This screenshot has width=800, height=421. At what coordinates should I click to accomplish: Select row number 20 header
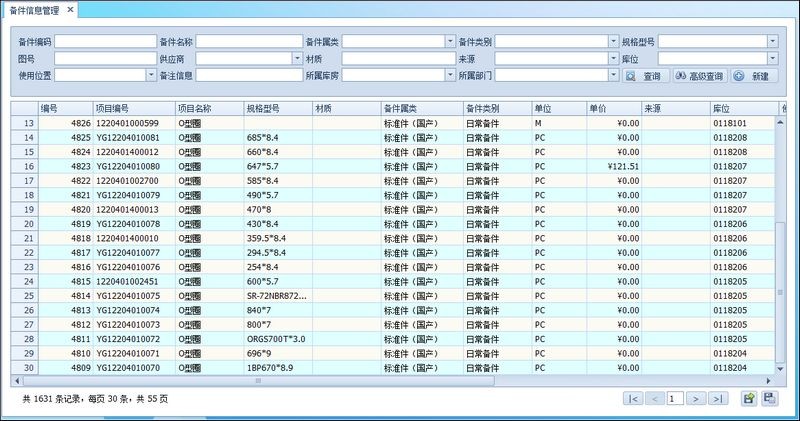point(24,224)
